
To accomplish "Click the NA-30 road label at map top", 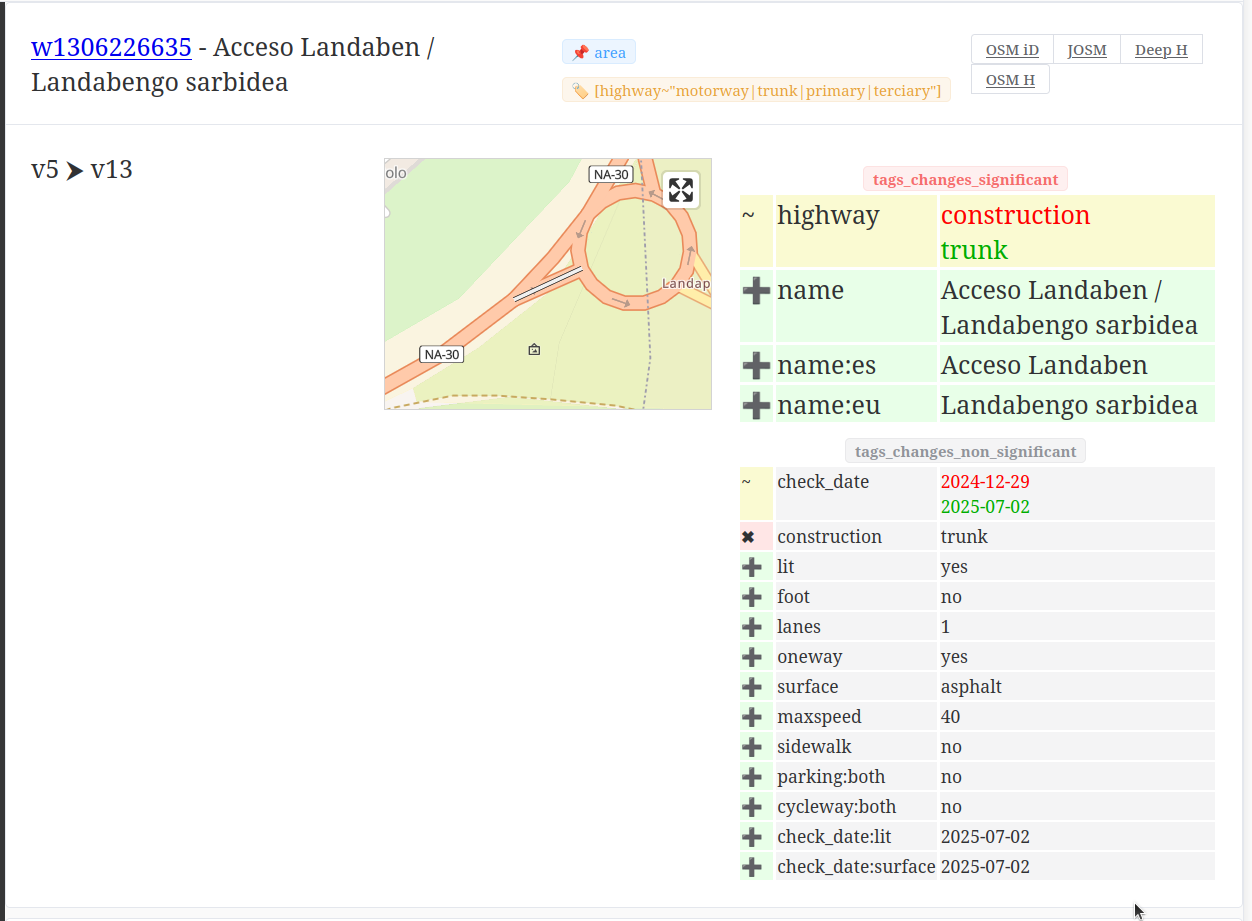I will click(611, 174).
